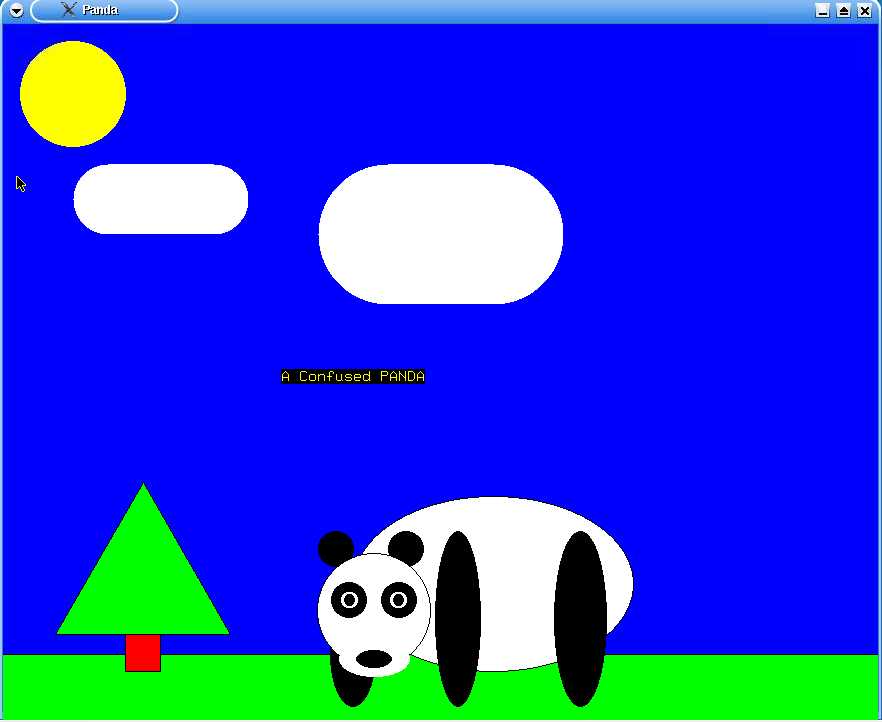882x722 pixels.
Task: Click the Panda window title
Action: [100, 10]
